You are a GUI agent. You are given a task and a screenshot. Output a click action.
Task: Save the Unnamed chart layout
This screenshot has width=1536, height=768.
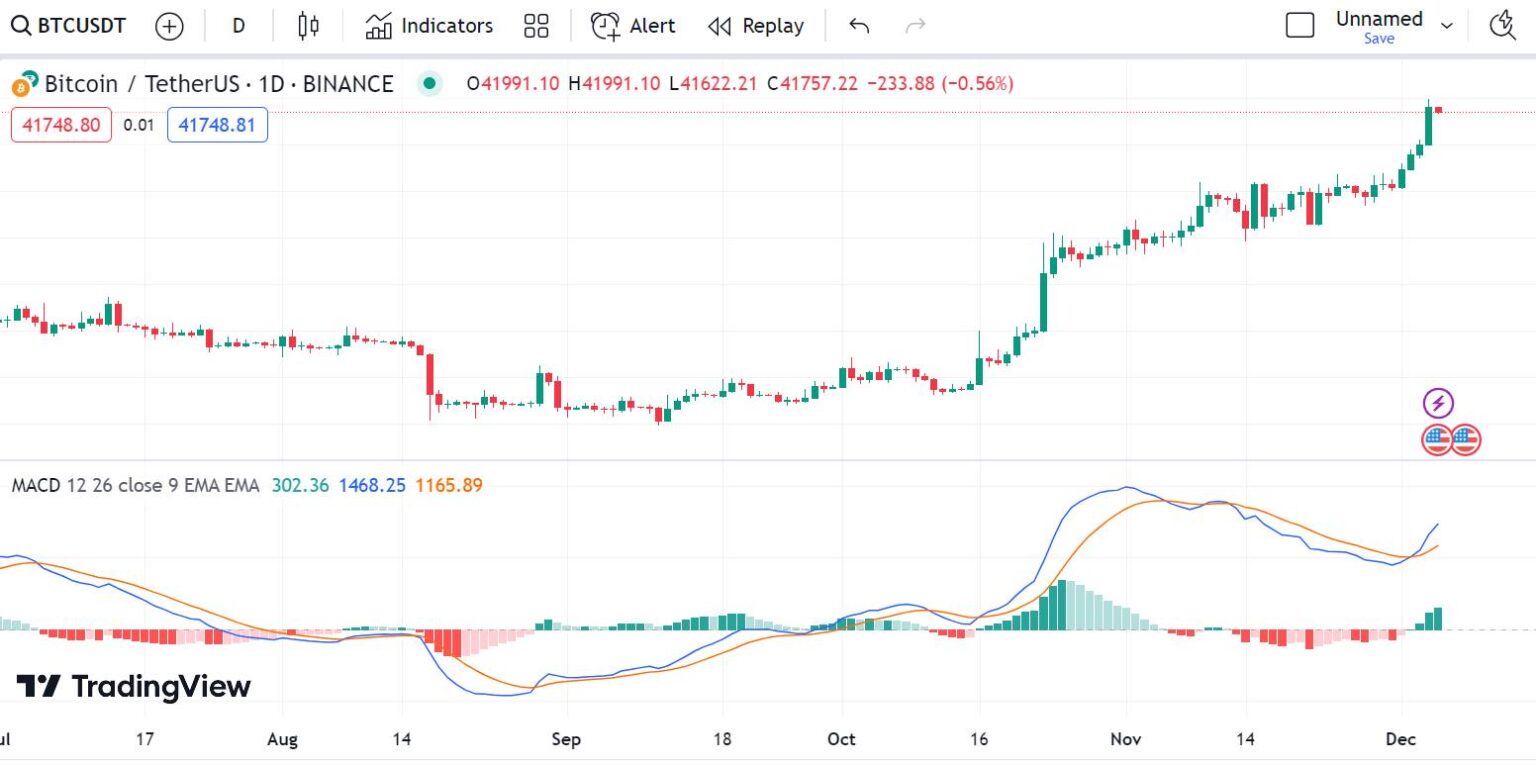[1379, 39]
